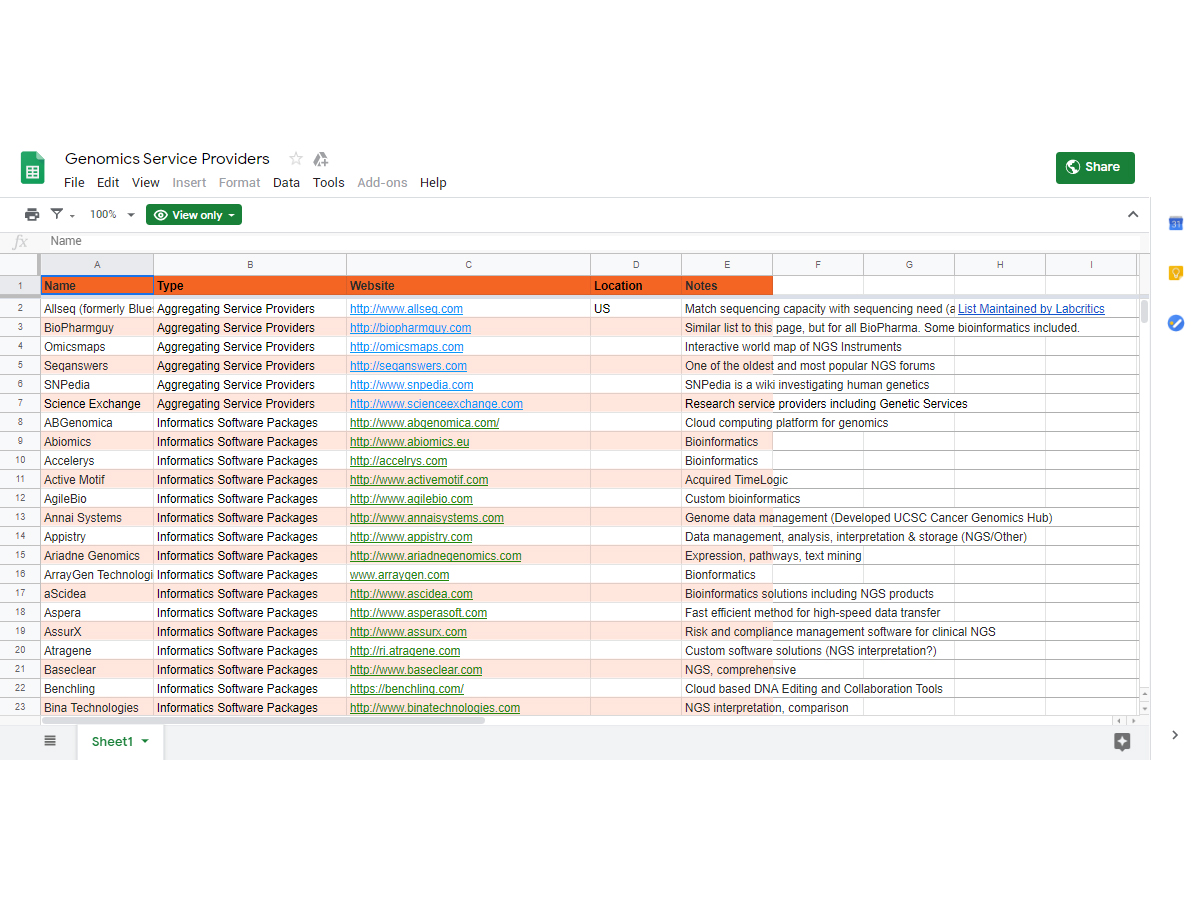Star the Genomics Service Providers document
The width and height of the screenshot is (1200, 900).
coord(296,159)
